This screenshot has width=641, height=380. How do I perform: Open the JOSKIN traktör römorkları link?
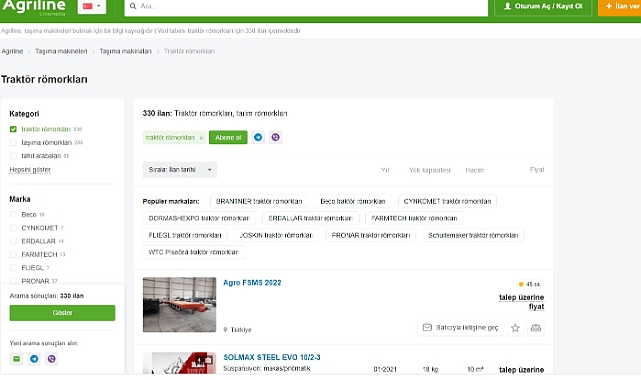pos(276,235)
